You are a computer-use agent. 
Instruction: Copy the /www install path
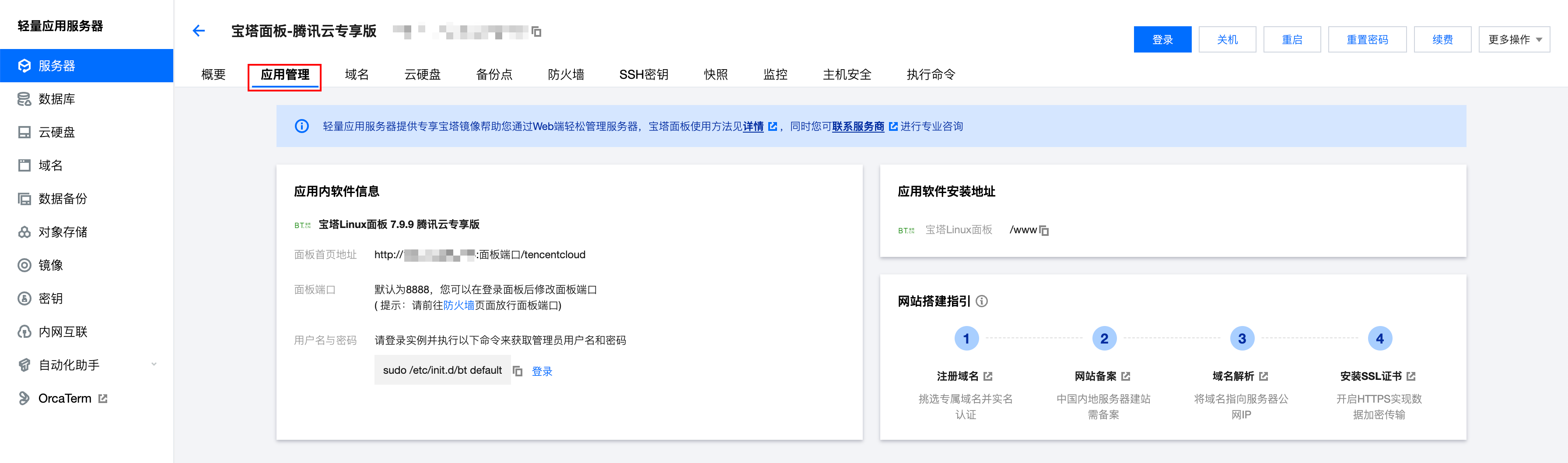[x=1044, y=230]
